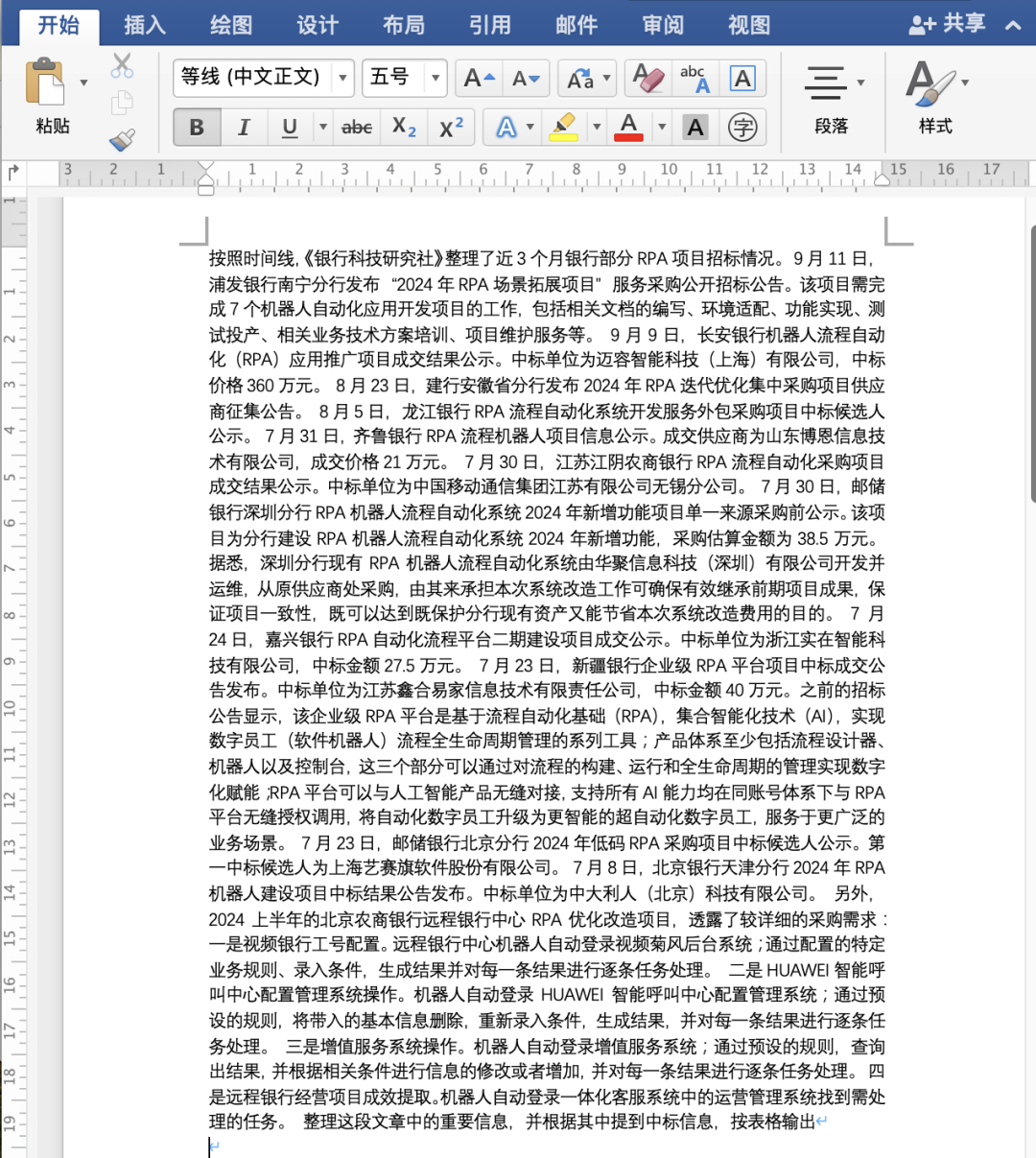Open the 样式 styles gallery
Viewport: 1036px width, 1158px height.
935,99
